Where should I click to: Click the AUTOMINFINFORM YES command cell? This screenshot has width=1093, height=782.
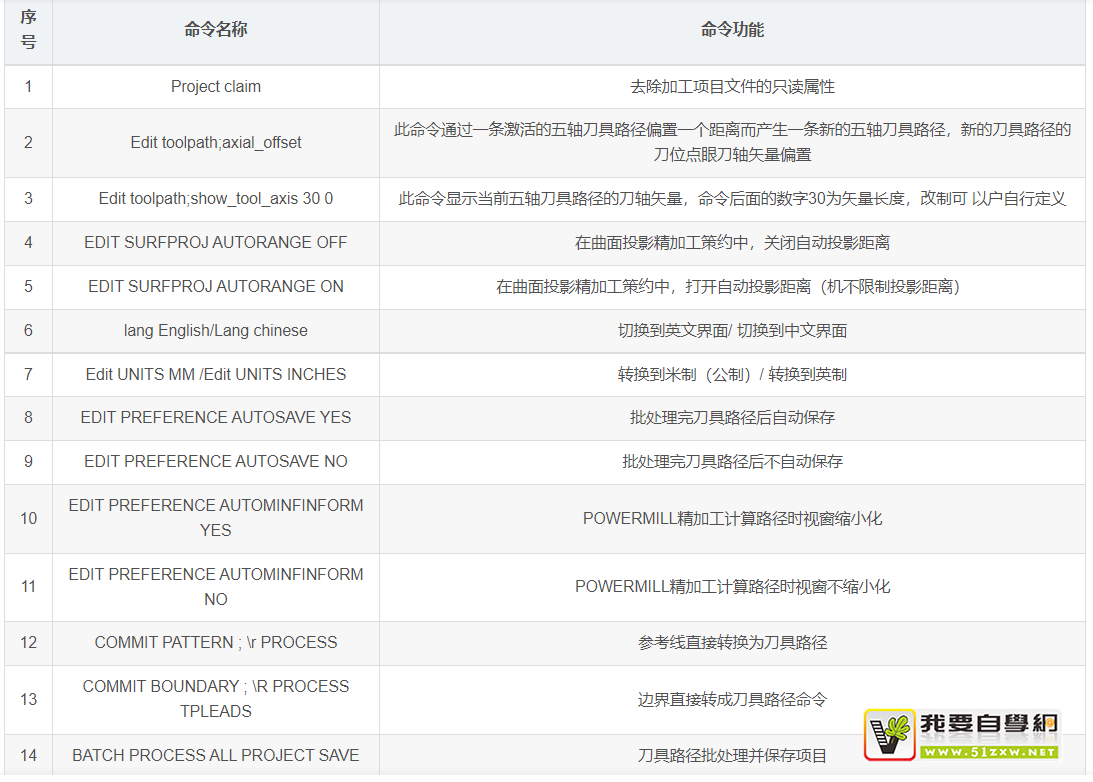(216, 518)
